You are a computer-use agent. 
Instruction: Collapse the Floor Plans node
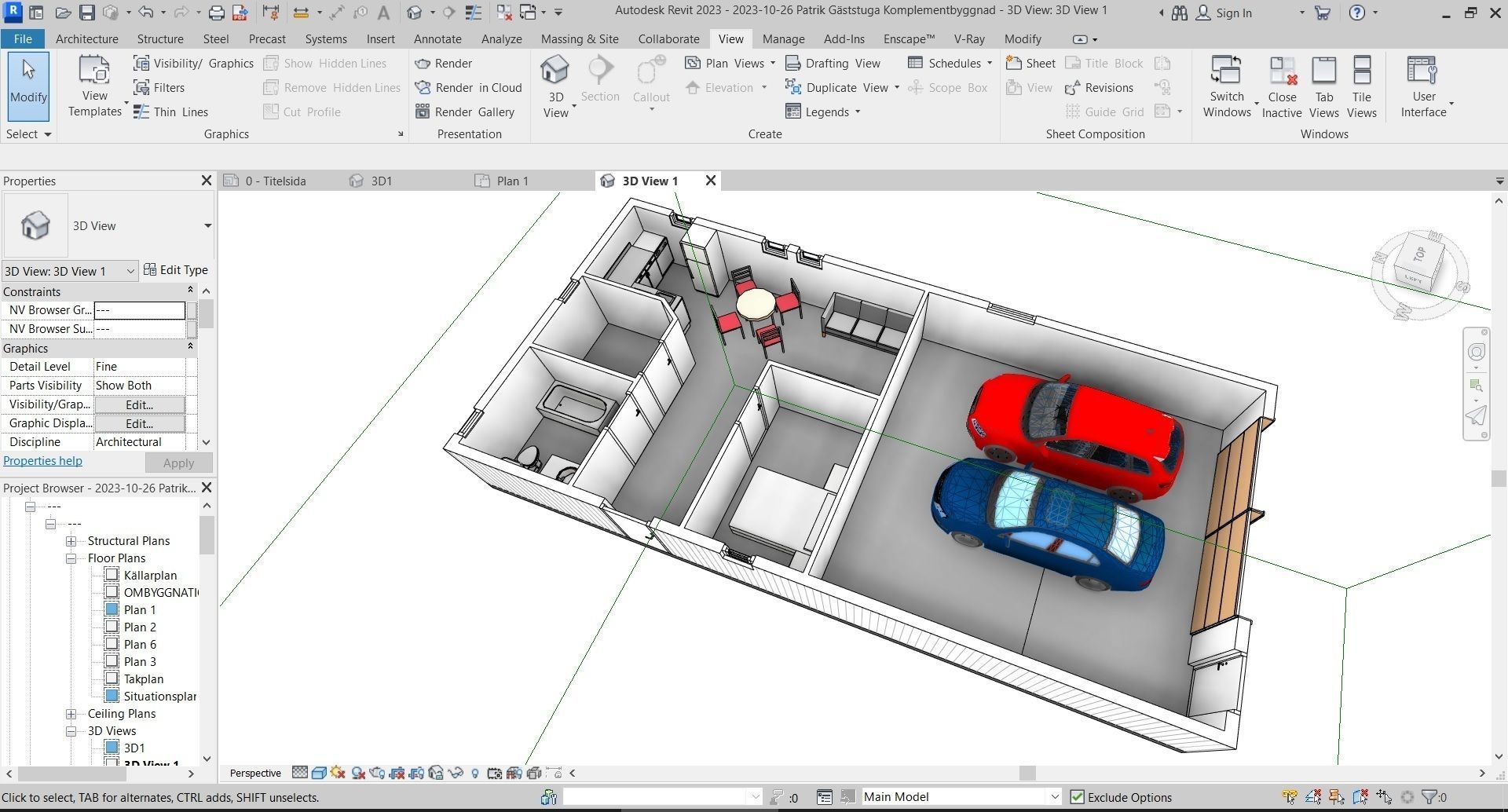[71, 558]
